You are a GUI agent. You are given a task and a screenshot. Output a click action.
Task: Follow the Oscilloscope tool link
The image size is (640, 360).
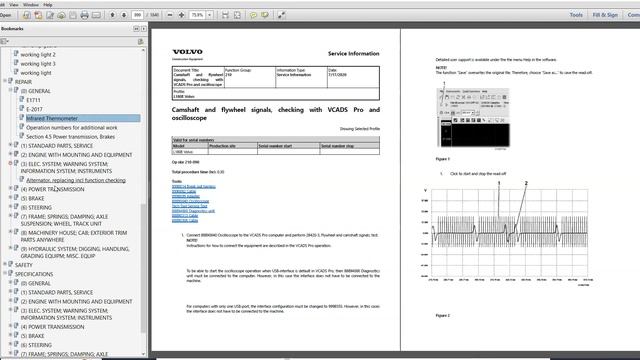coord(190,201)
